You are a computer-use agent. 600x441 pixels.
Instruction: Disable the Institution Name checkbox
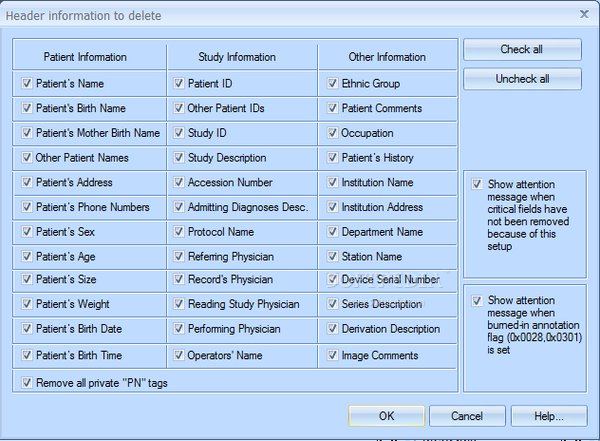tap(333, 183)
